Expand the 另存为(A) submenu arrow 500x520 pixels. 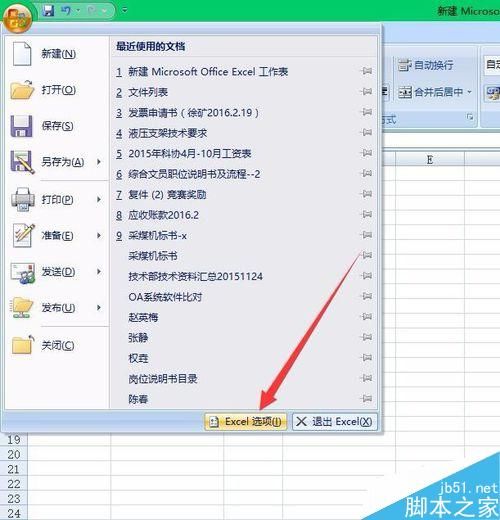[x=99, y=162]
